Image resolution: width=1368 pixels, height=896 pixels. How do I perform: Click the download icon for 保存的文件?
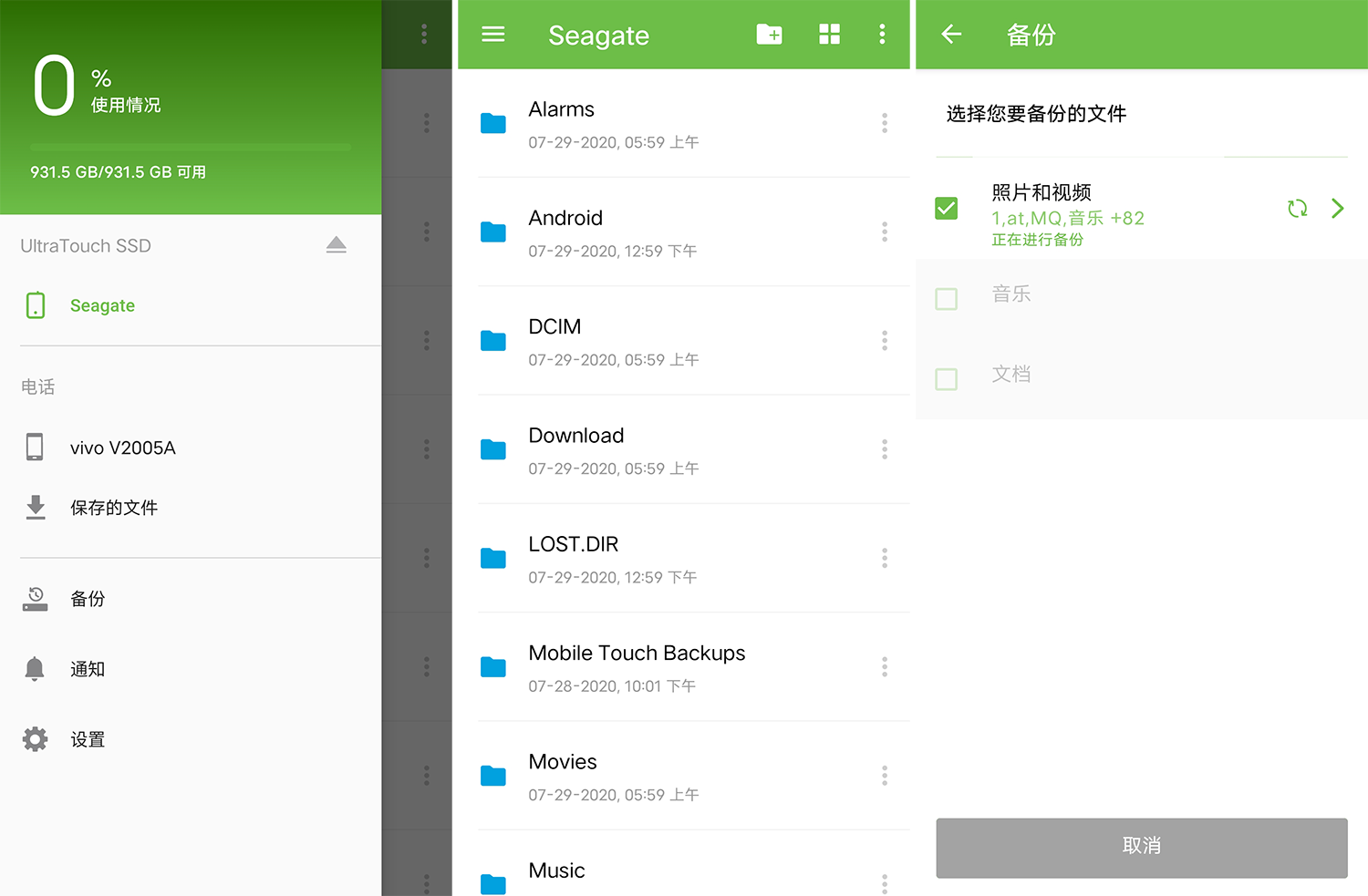point(36,508)
